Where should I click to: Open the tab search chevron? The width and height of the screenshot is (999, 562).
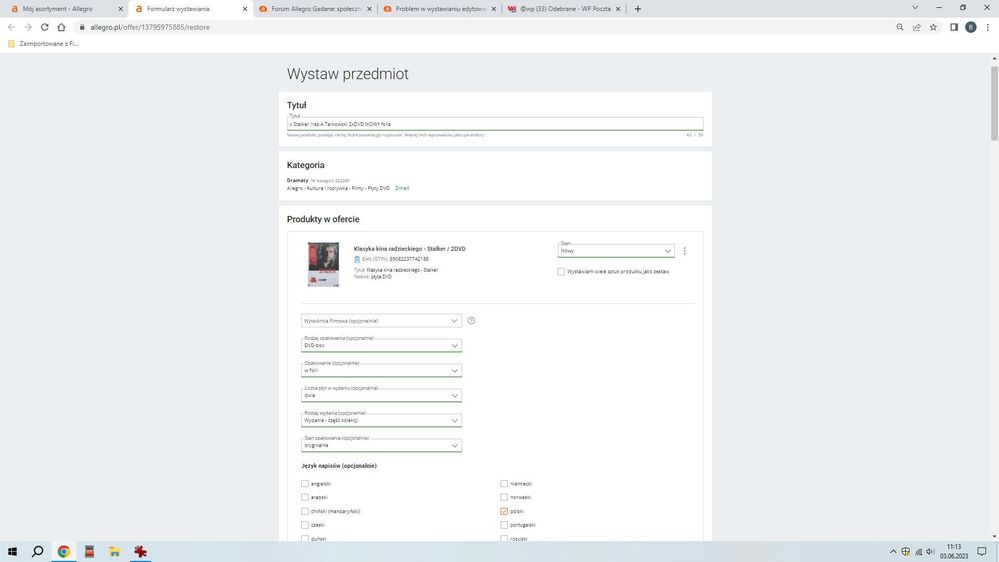click(915, 8)
